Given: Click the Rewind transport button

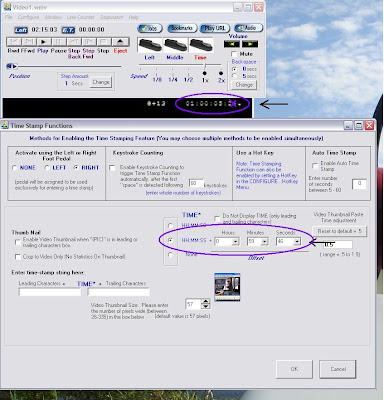Looking at the screenshot, I should click(14, 42).
